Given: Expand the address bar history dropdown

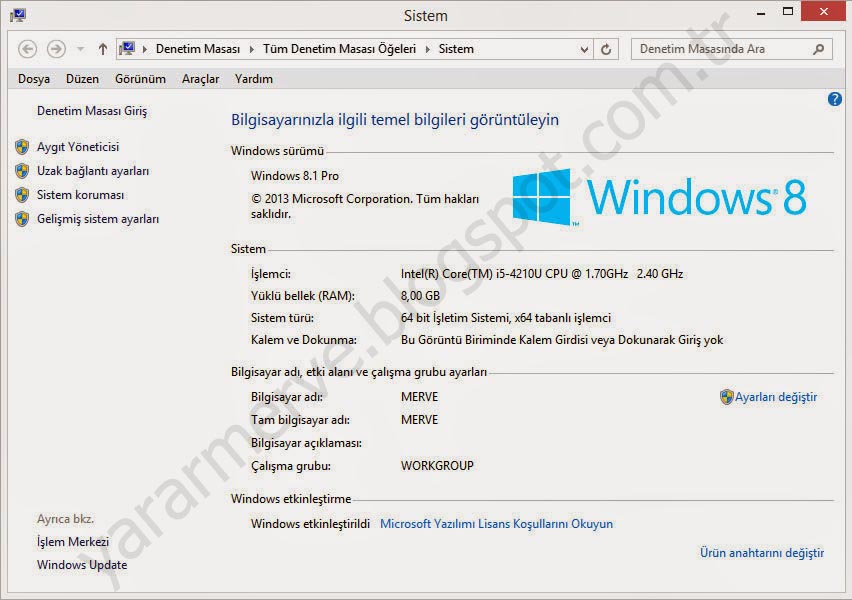Looking at the screenshot, I should [584, 49].
